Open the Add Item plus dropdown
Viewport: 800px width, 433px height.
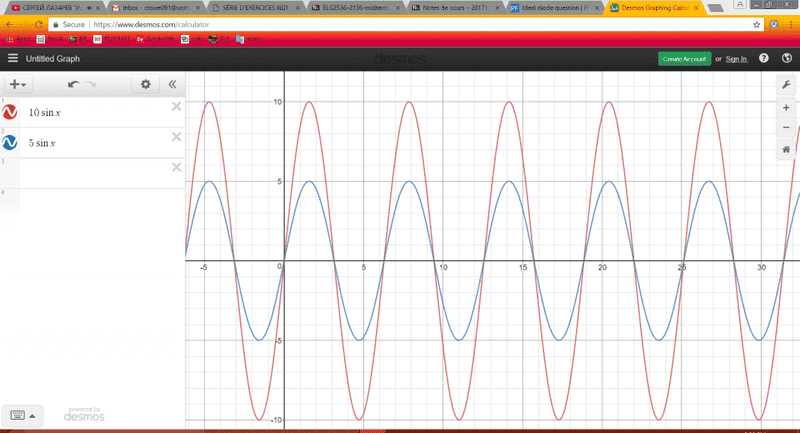17,85
